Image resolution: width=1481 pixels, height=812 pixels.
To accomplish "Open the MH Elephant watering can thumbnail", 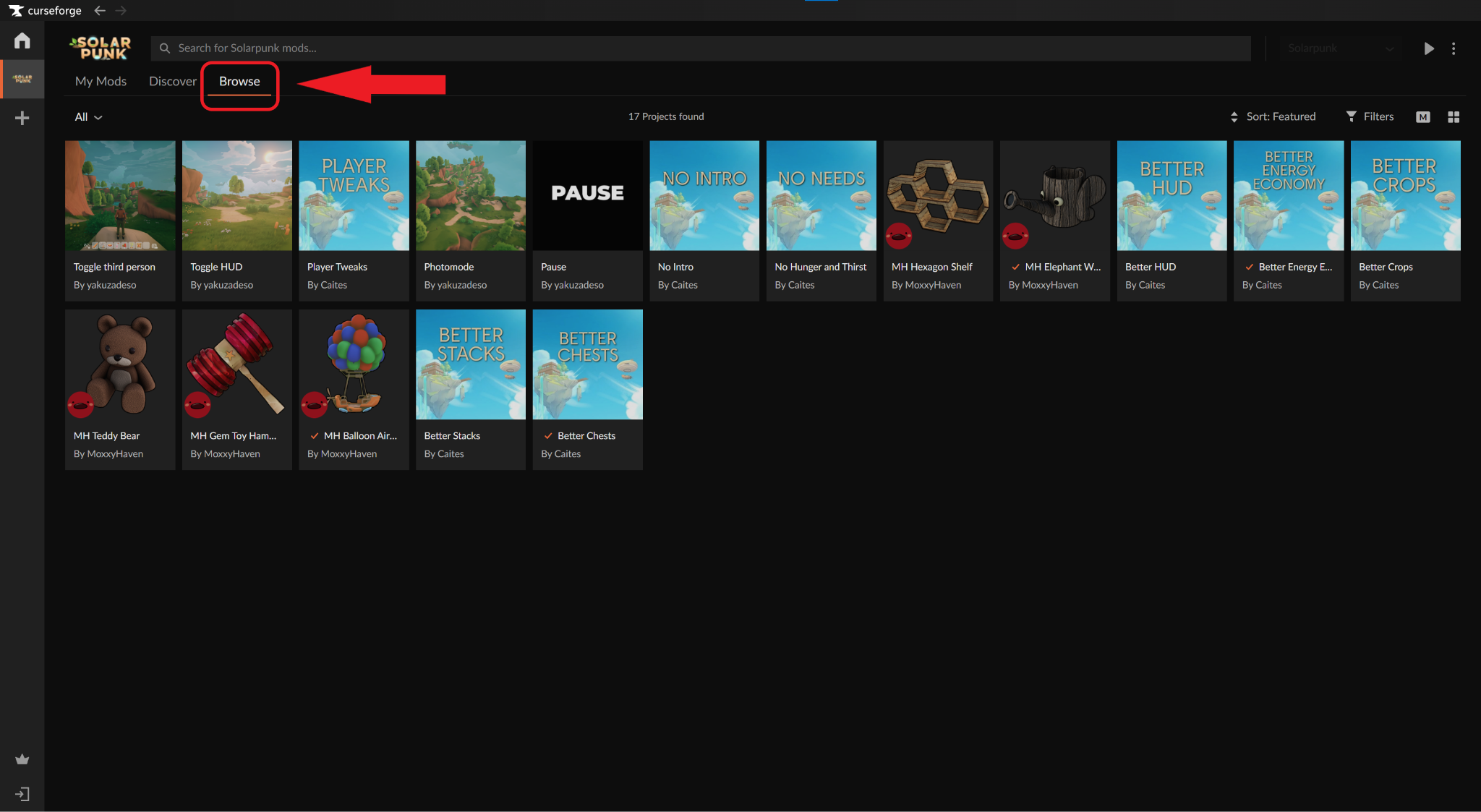I will tap(1055, 195).
